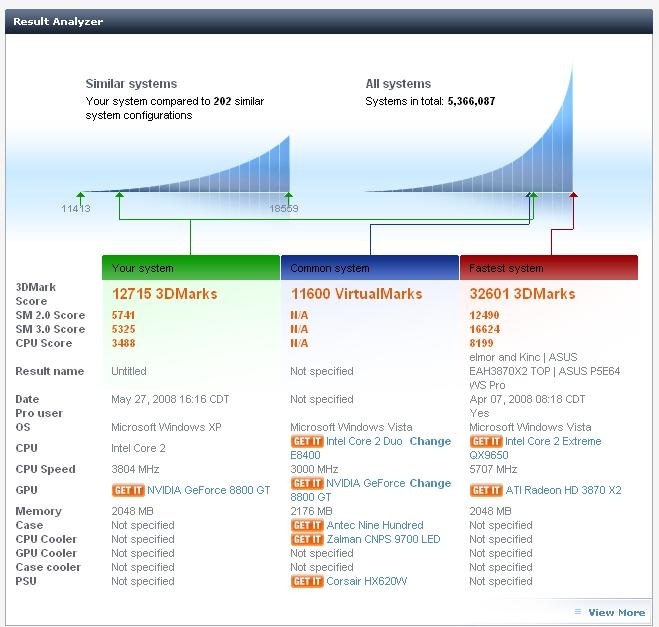This screenshot has width=659, height=627.
Task: Click GET IT badge beside Intel Core 2 Duo
Action: point(307,441)
